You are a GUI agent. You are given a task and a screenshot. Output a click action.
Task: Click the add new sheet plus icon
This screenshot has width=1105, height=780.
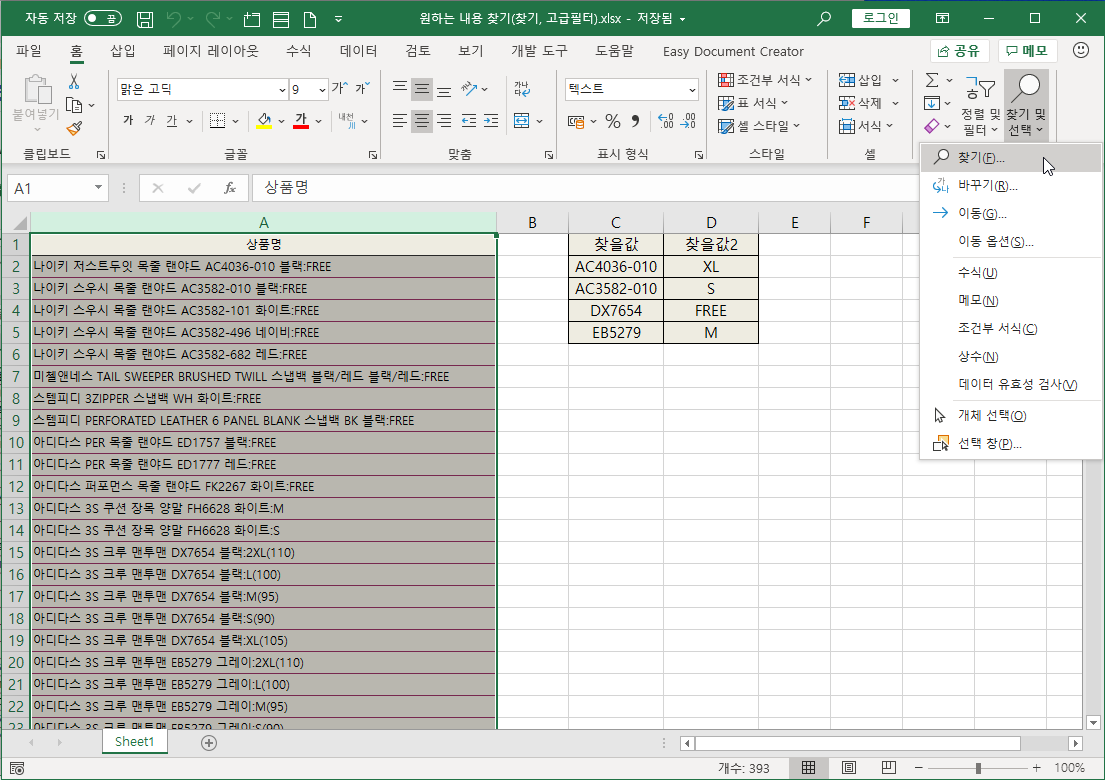209,743
